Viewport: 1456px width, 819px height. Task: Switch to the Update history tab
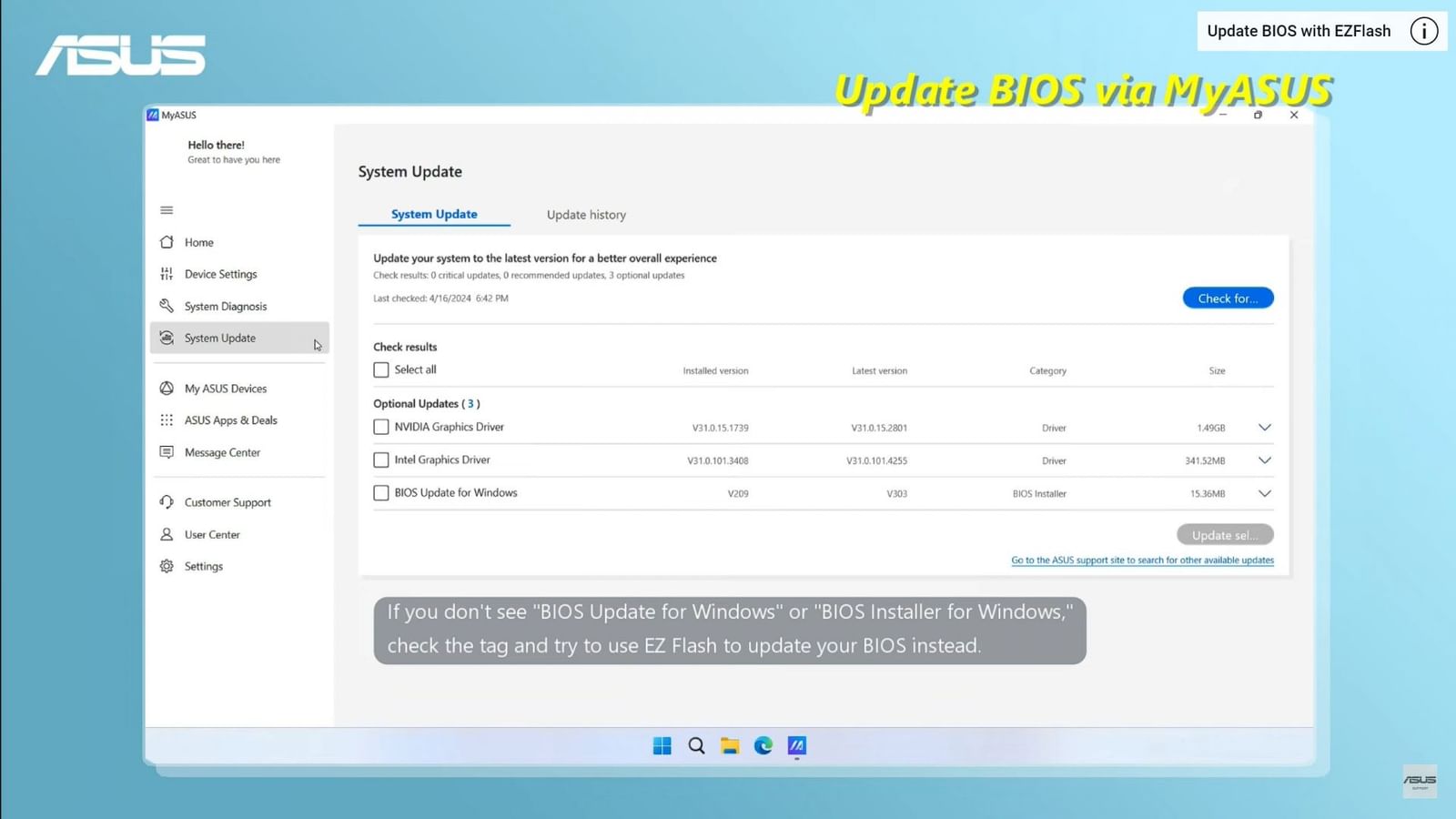(x=586, y=215)
